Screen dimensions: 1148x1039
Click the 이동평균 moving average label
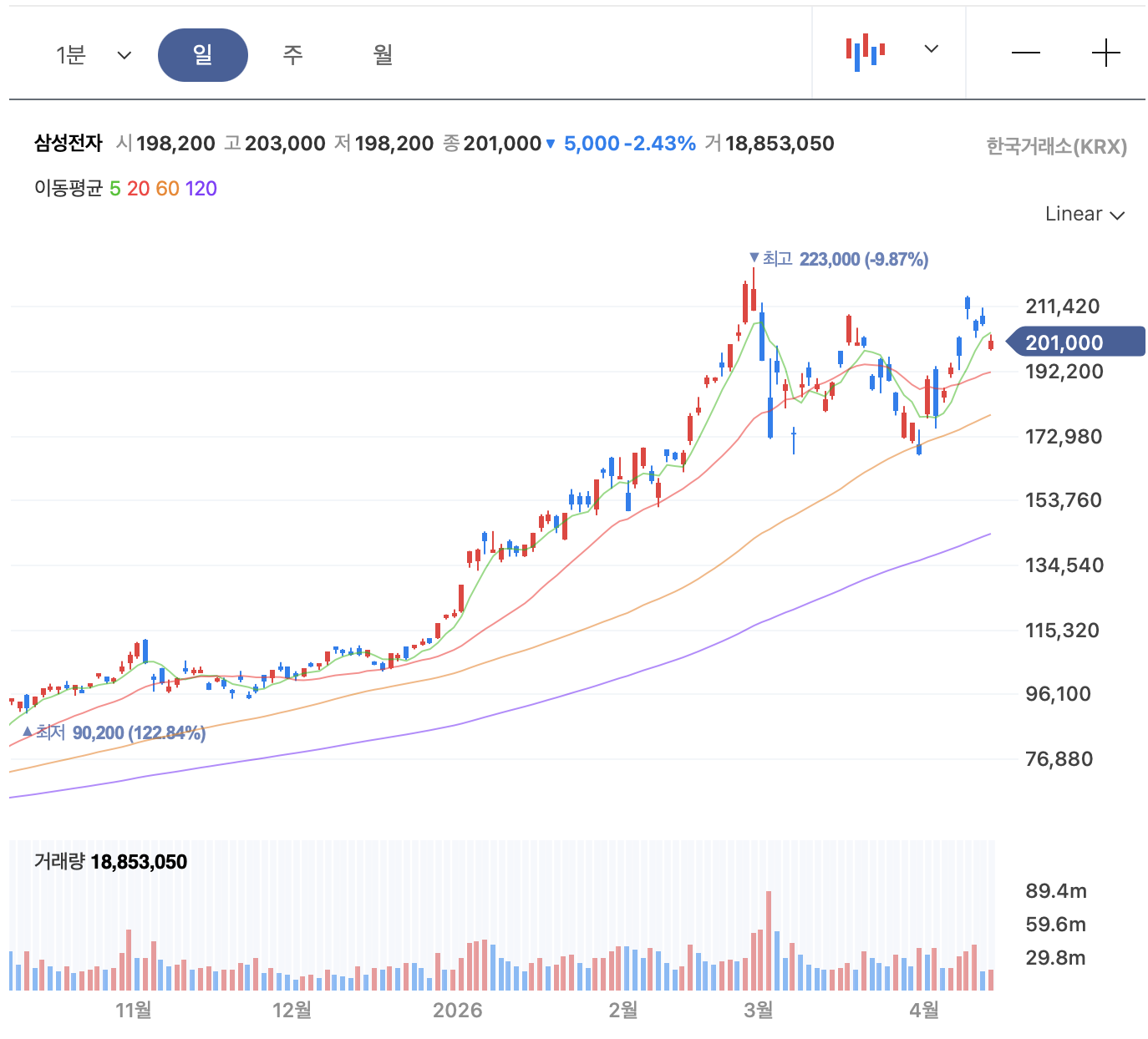[69, 189]
